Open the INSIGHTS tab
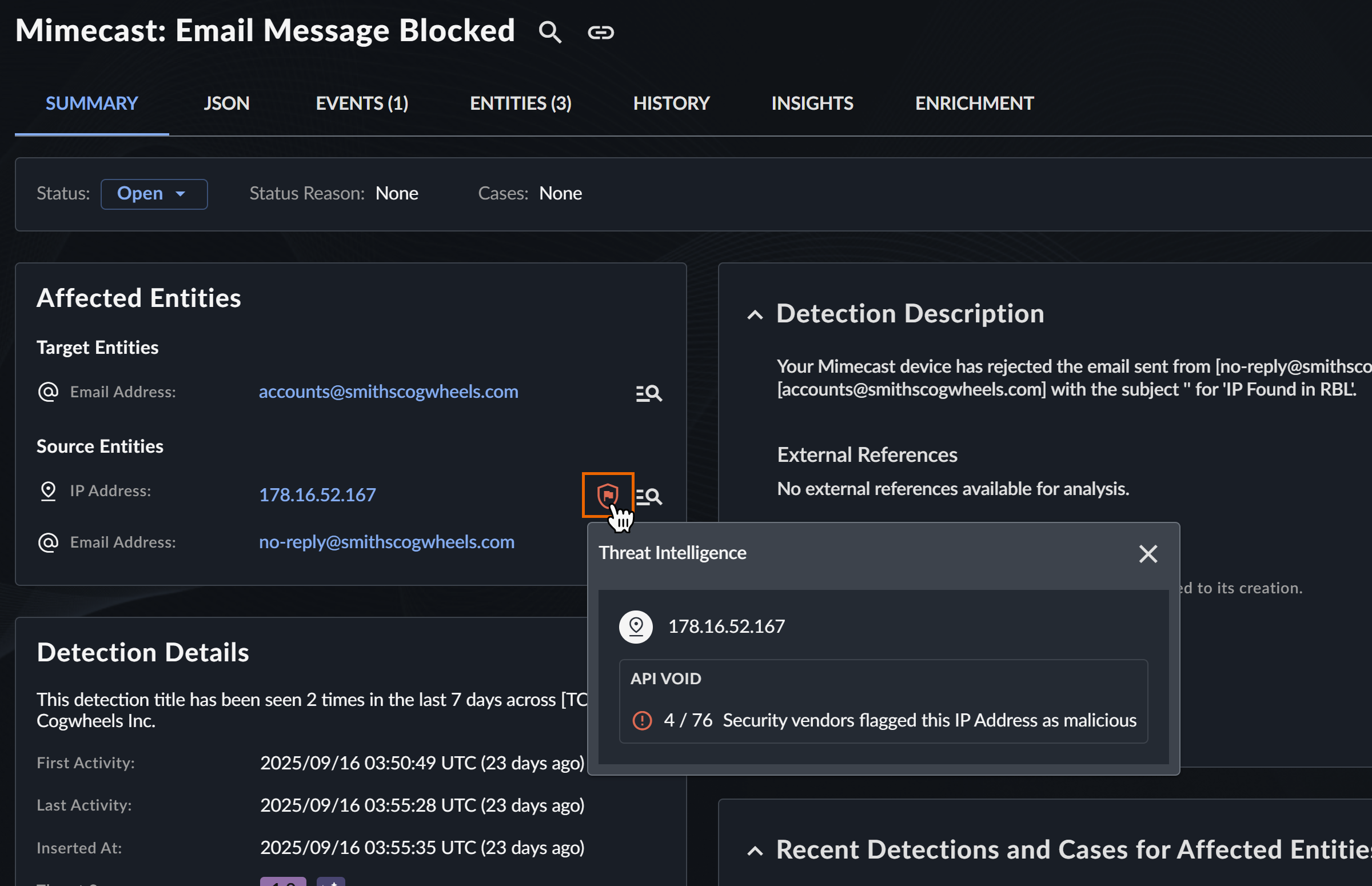 (x=812, y=103)
